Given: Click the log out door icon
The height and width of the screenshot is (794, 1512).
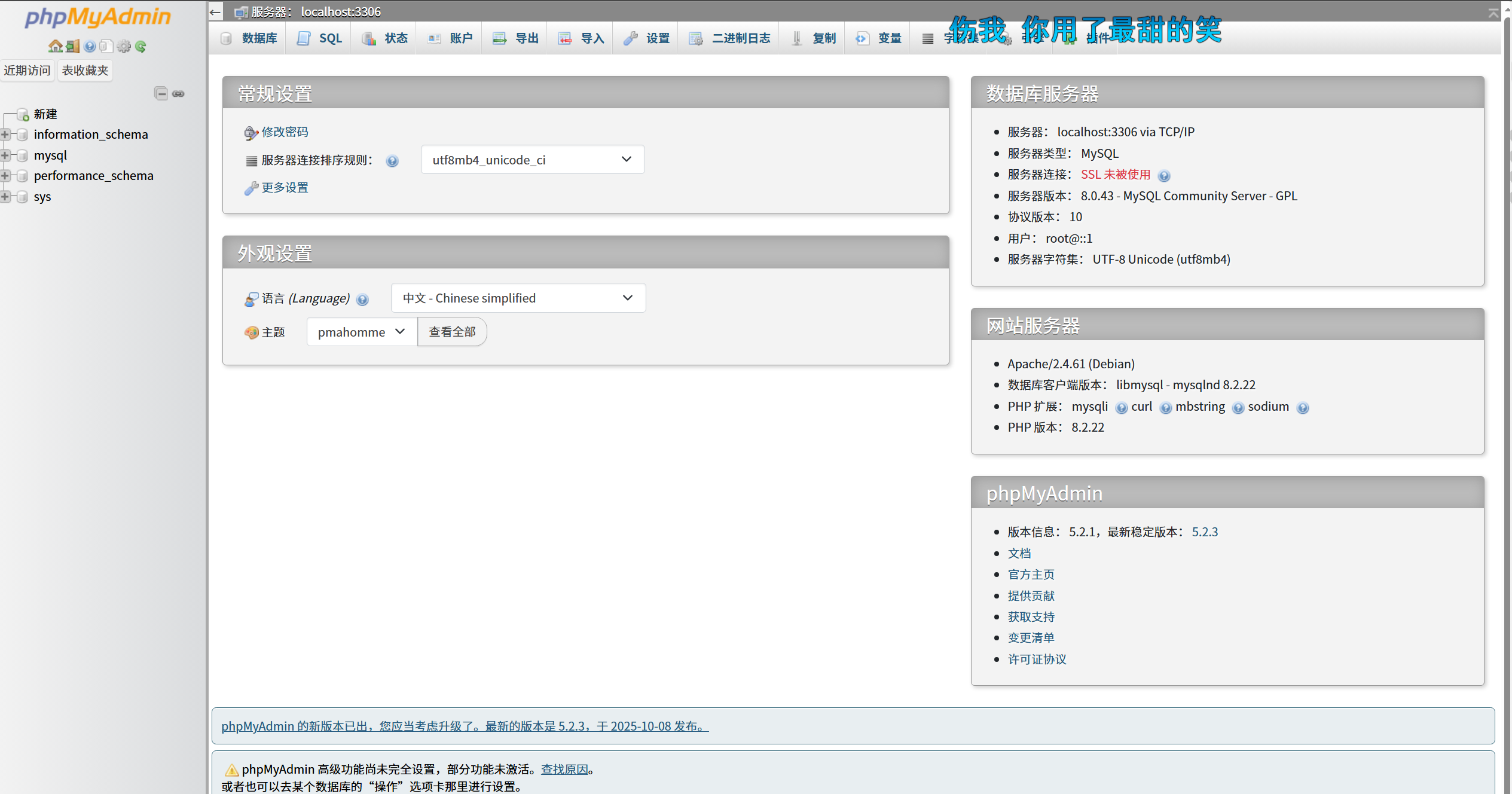Looking at the screenshot, I should point(72,46).
